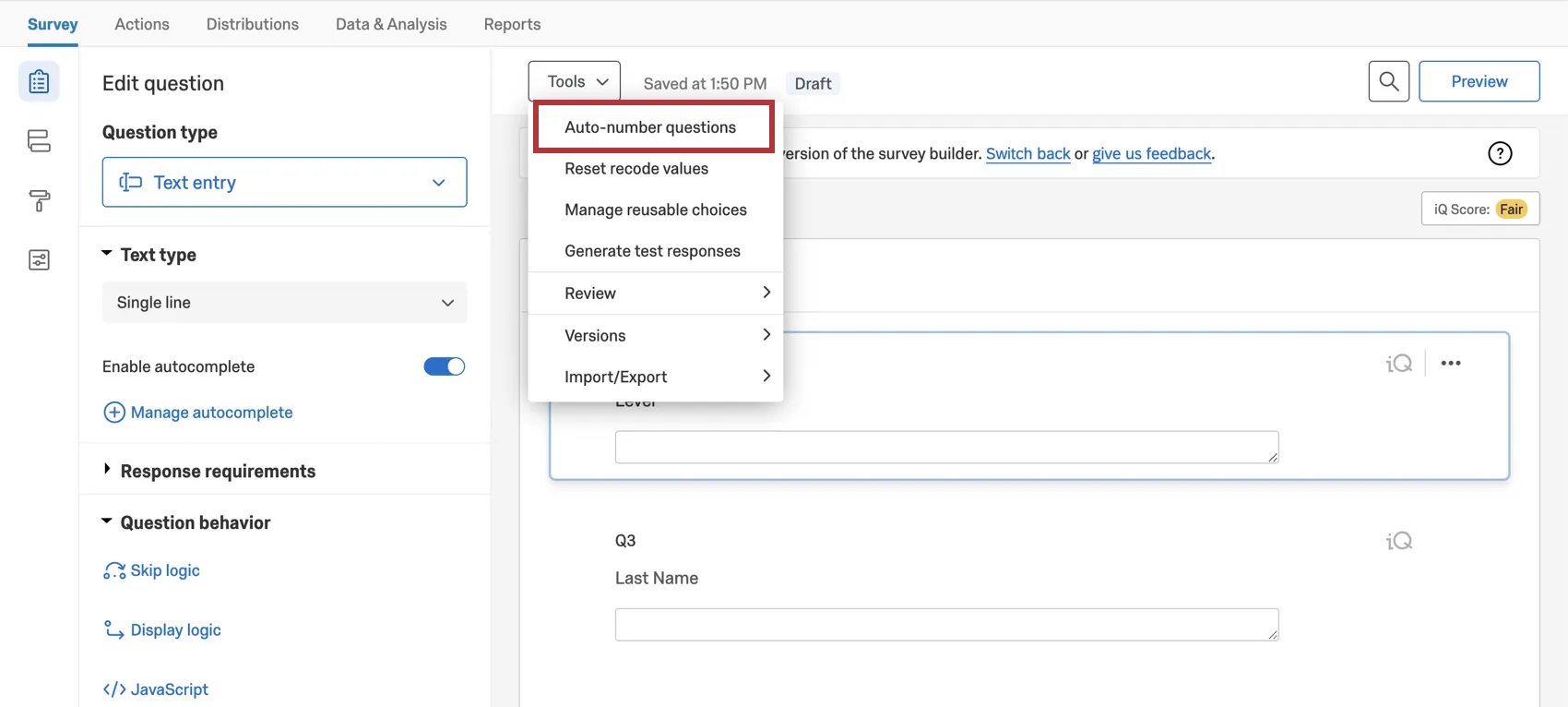Viewport: 1568px width, 707px height.
Task: Click the search magnifier icon
Action: (x=1388, y=82)
